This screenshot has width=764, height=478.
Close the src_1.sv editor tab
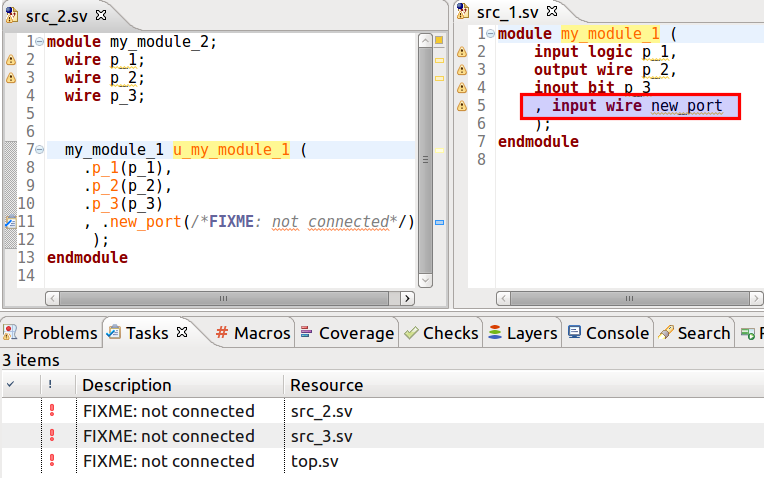point(552,11)
